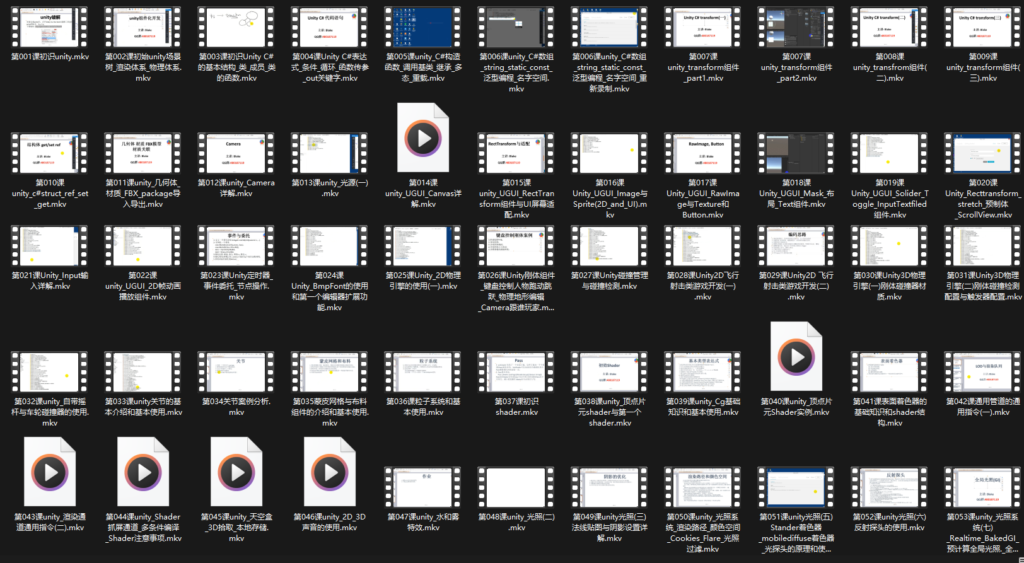
Task: Select thumbnail of 第053课unity_光照系统(七)Realtime_BakedGI
Action: [983, 487]
